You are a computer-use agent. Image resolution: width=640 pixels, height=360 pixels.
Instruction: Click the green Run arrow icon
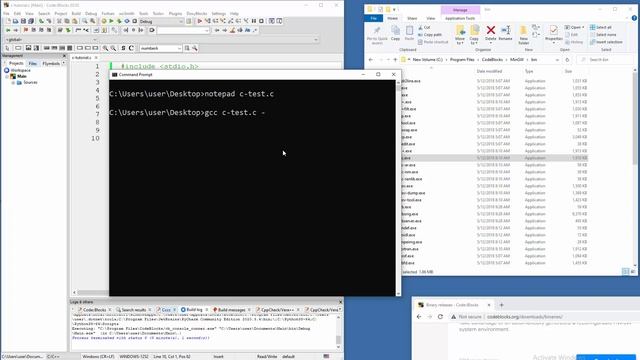pos(111,21)
